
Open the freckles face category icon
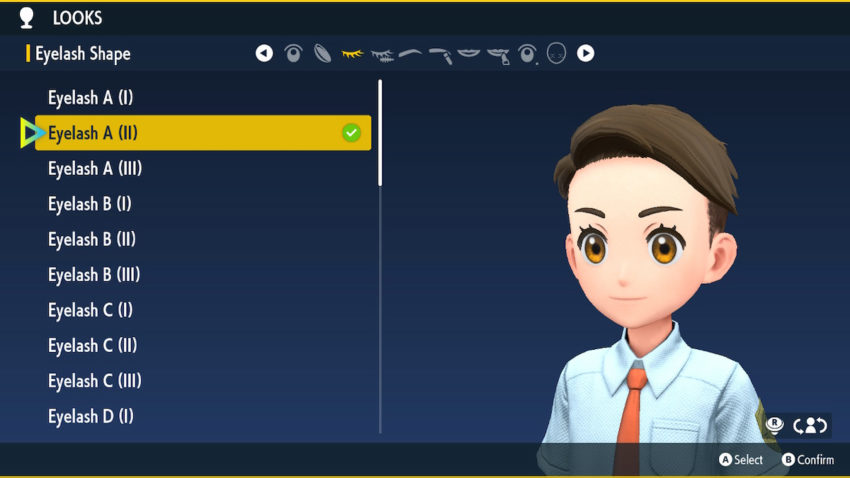click(x=556, y=53)
